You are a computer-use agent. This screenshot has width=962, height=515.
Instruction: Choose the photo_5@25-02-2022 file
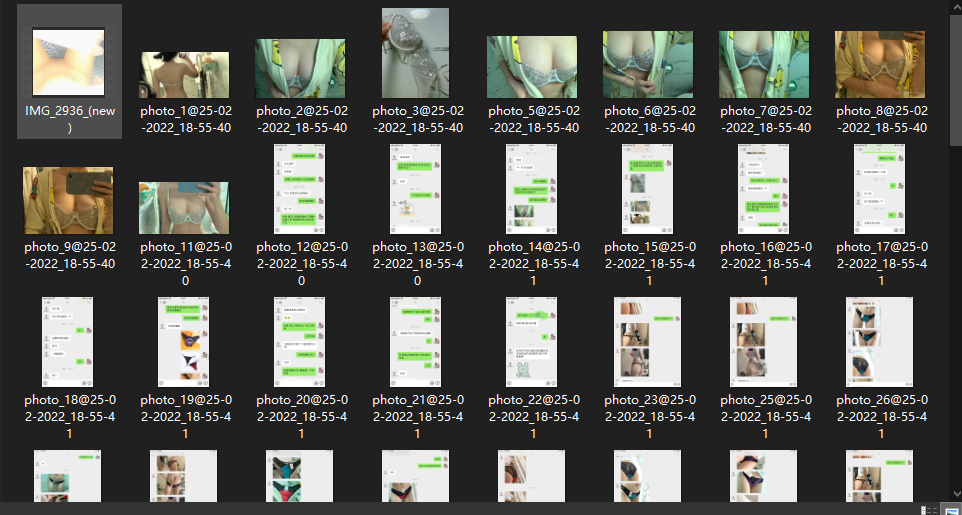531,67
